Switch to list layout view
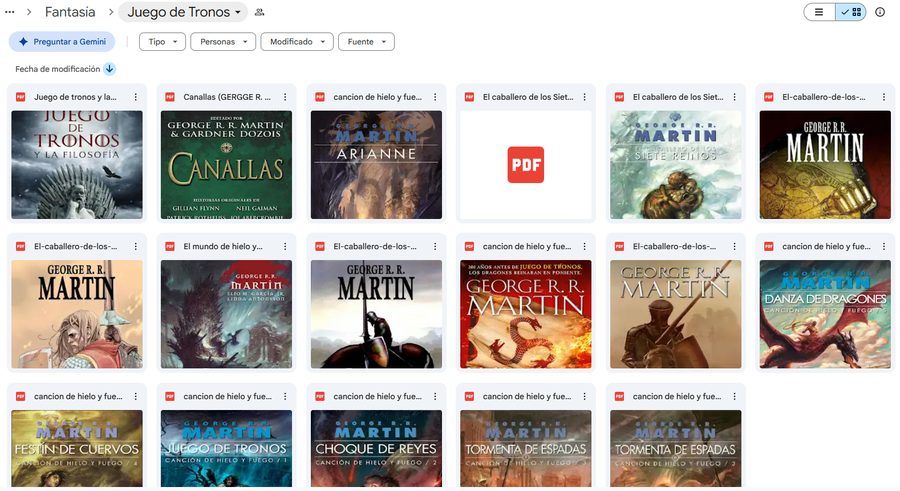Screen dimensions: 900x491 point(819,12)
